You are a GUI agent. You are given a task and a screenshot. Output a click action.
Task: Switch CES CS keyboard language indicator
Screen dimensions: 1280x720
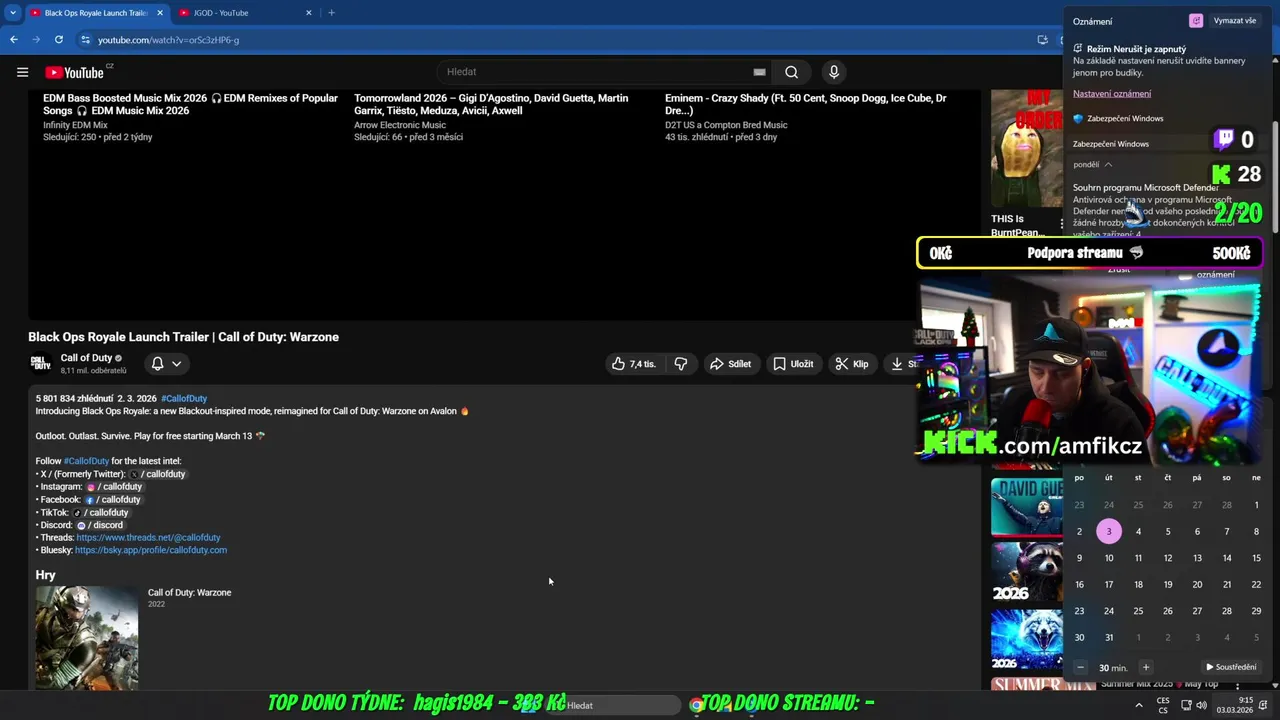pyautogui.click(x=1163, y=705)
